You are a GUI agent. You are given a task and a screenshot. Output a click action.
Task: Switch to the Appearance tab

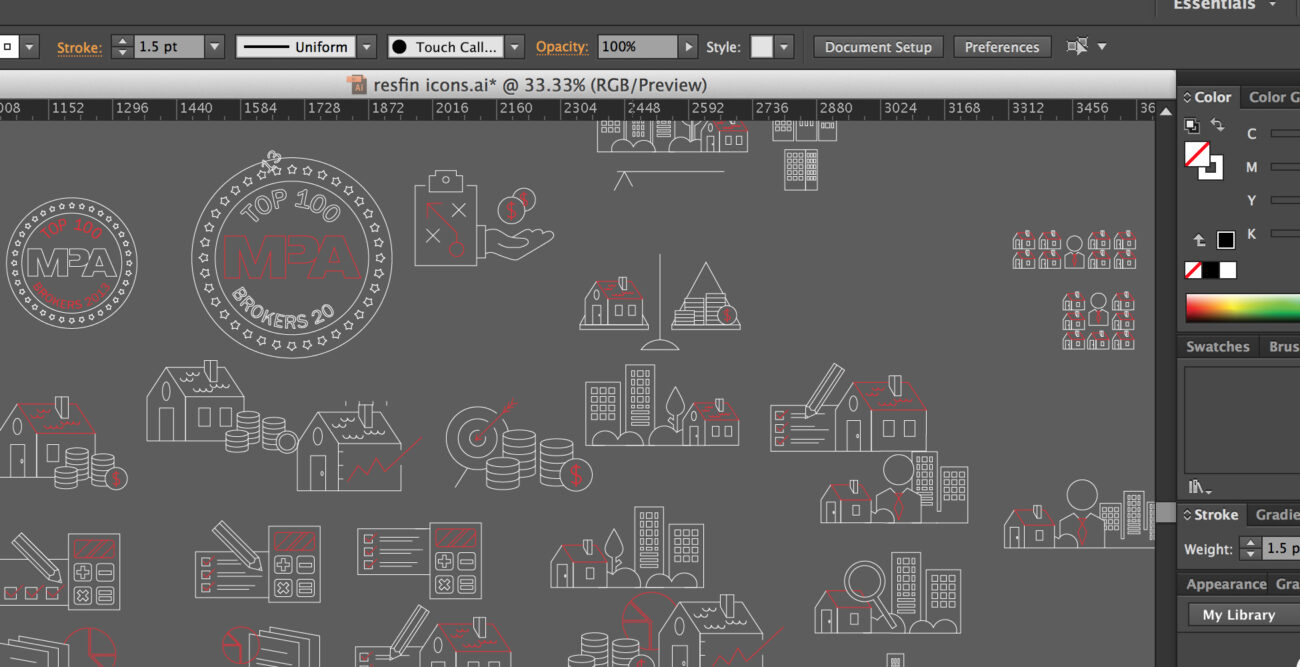(1226, 584)
